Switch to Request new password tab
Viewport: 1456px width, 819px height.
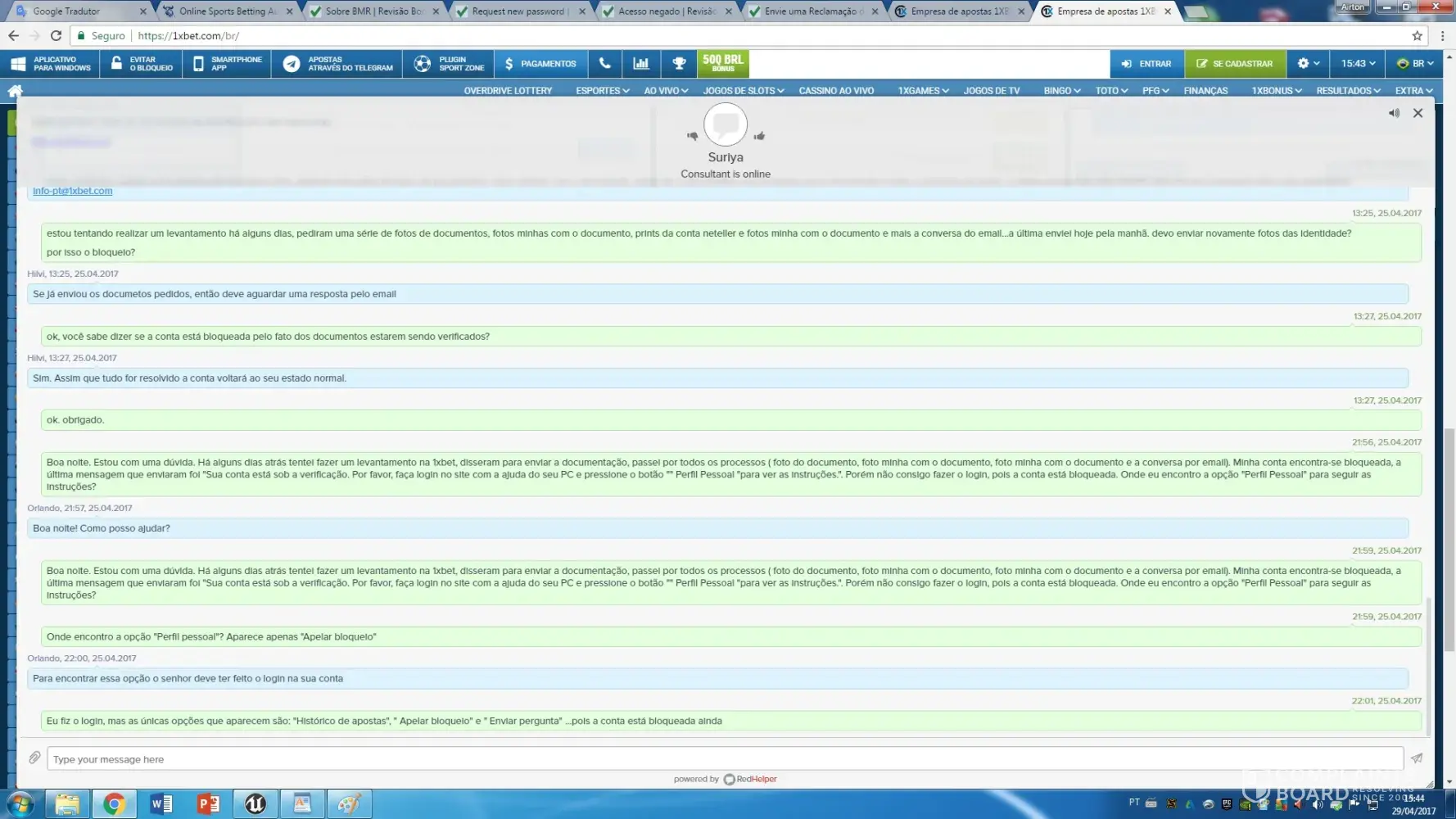pyautogui.click(x=519, y=11)
